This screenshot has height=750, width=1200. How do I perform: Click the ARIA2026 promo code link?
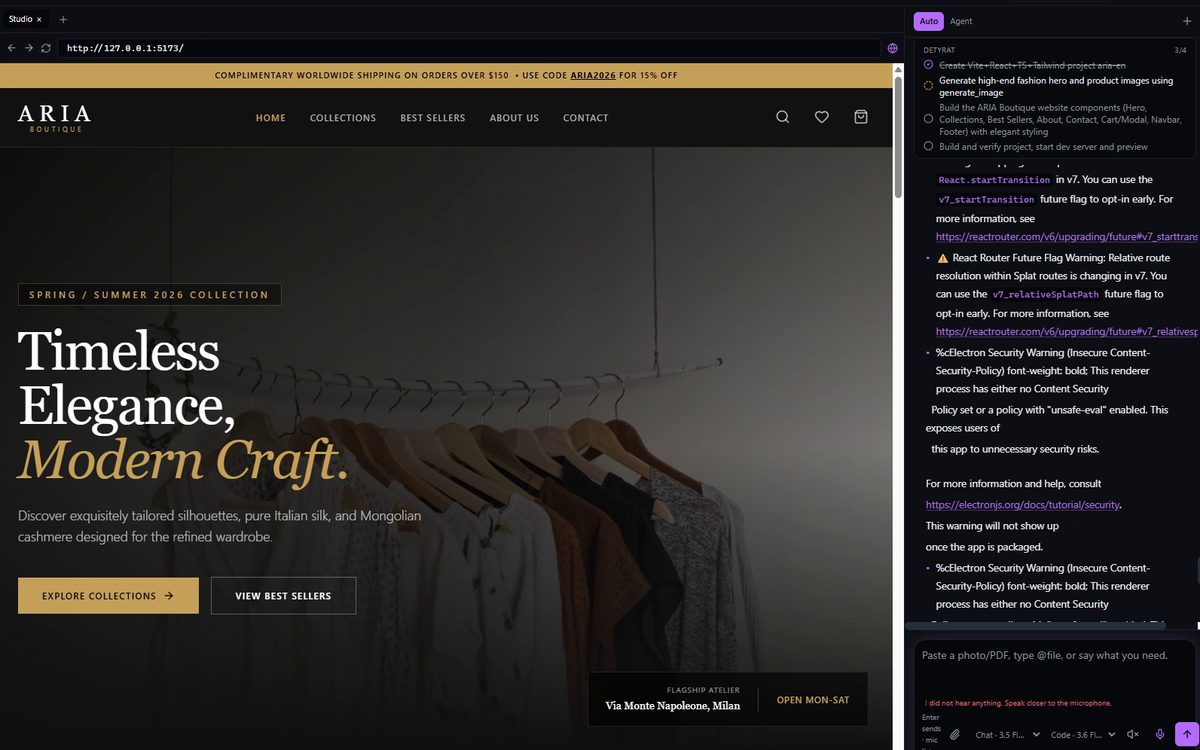tap(593, 75)
